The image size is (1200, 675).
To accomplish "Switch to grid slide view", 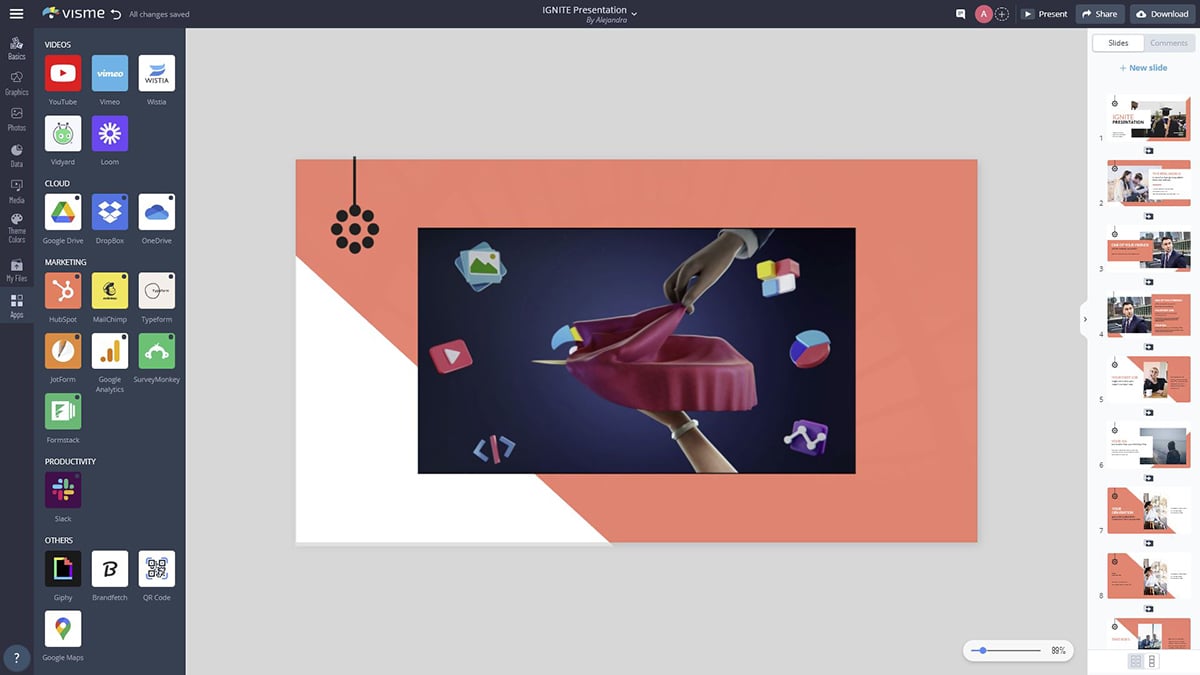I will tap(1136, 661).
